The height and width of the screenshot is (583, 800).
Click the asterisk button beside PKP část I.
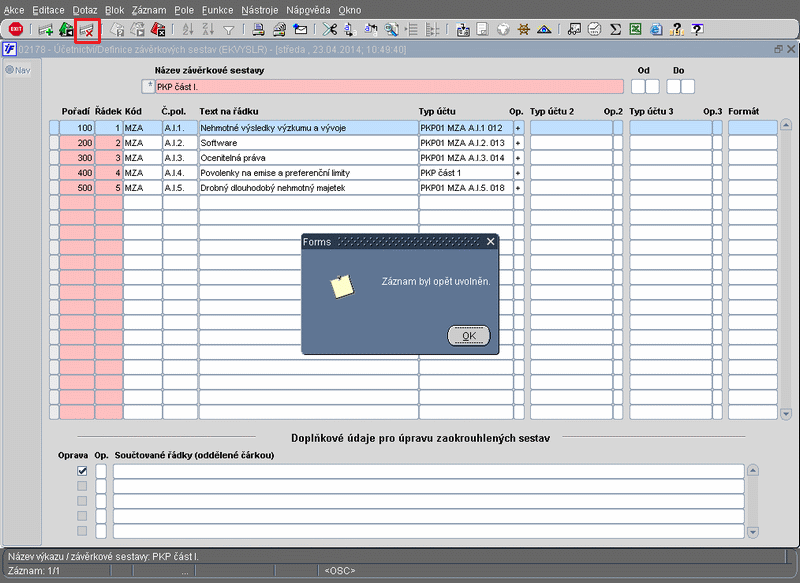(x=148, y=86)
